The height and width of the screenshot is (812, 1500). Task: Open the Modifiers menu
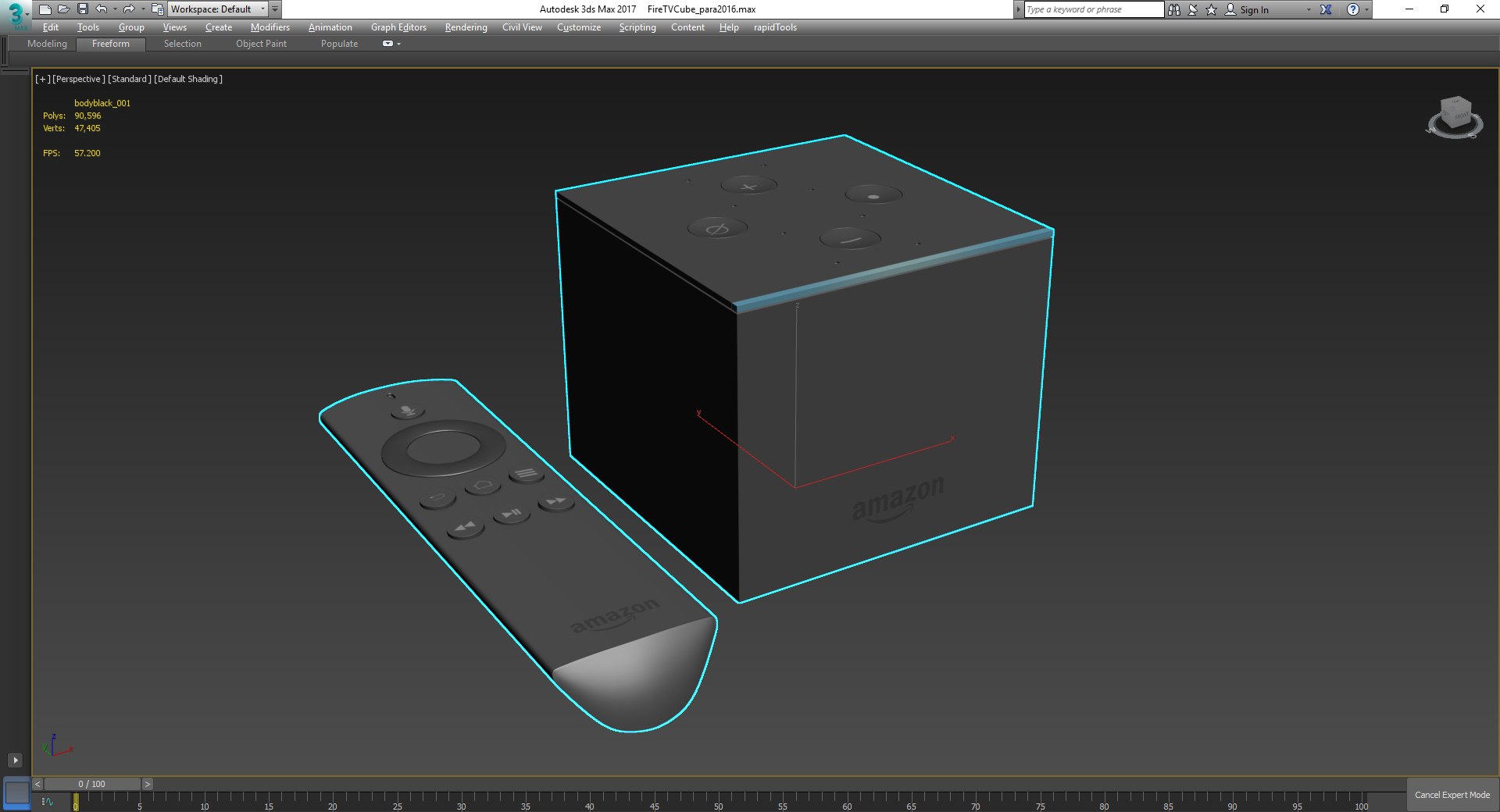tap(270, 27)
